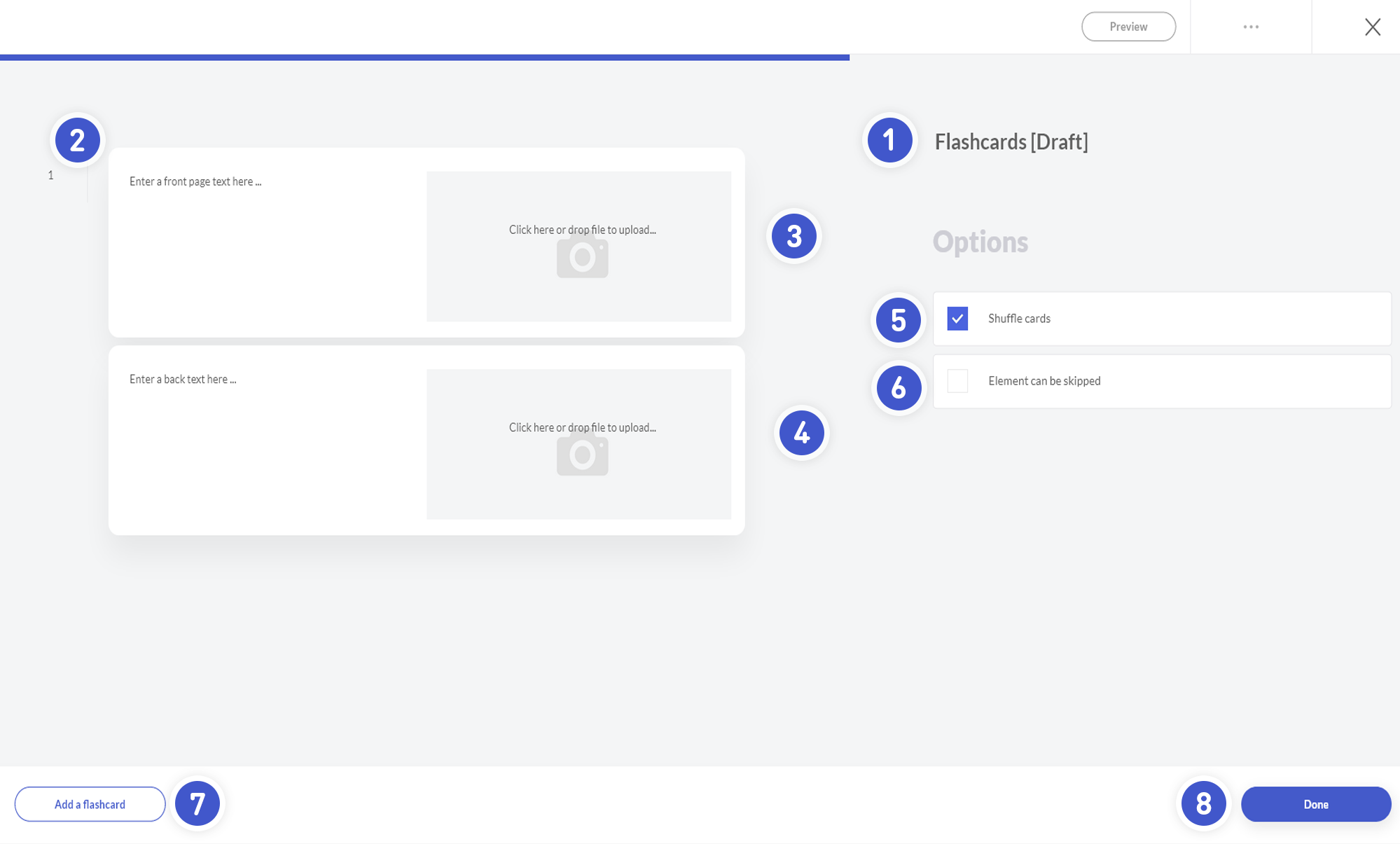The height and width of the screenshot is (844, 1400).
Task: Click numbered marker 7 near Add flashcard
Action: click(x=197, y=803)
